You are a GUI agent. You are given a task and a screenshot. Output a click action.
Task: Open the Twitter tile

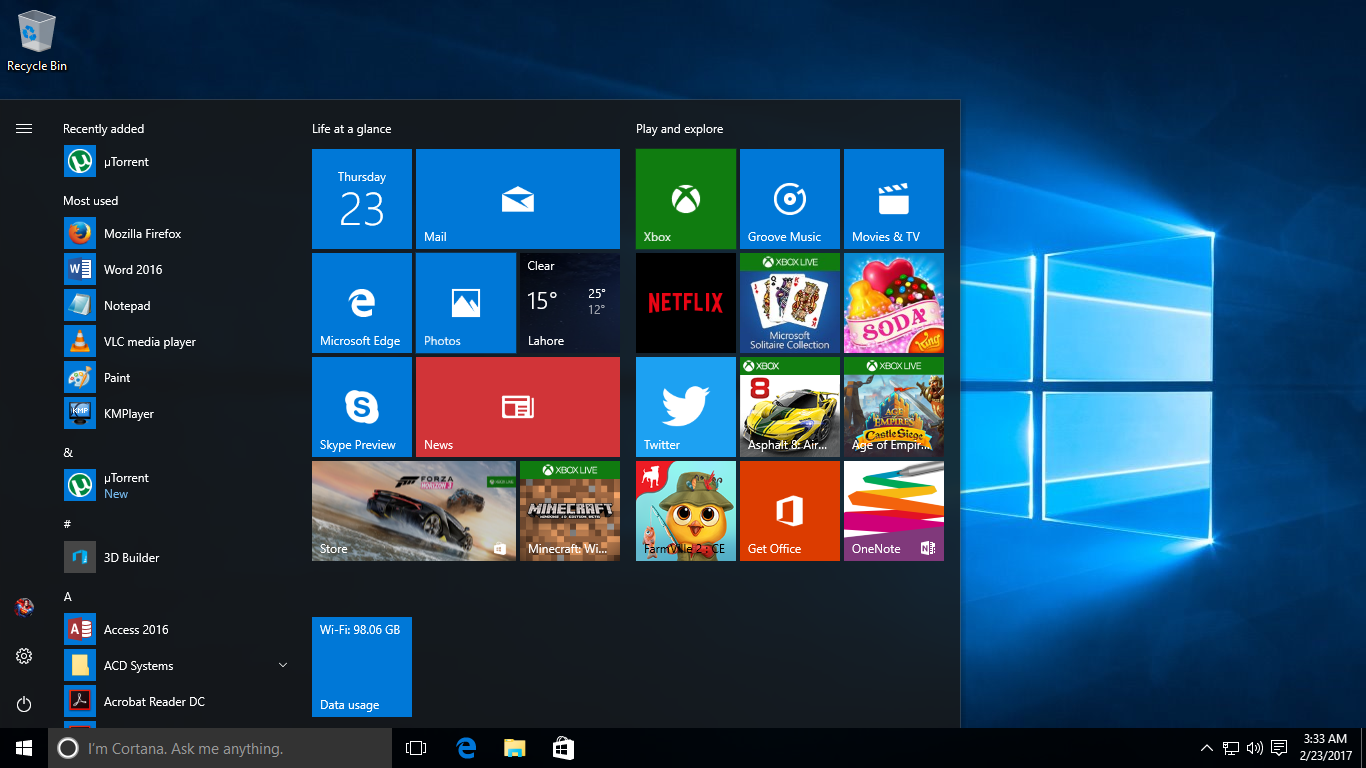click(686, 407)
